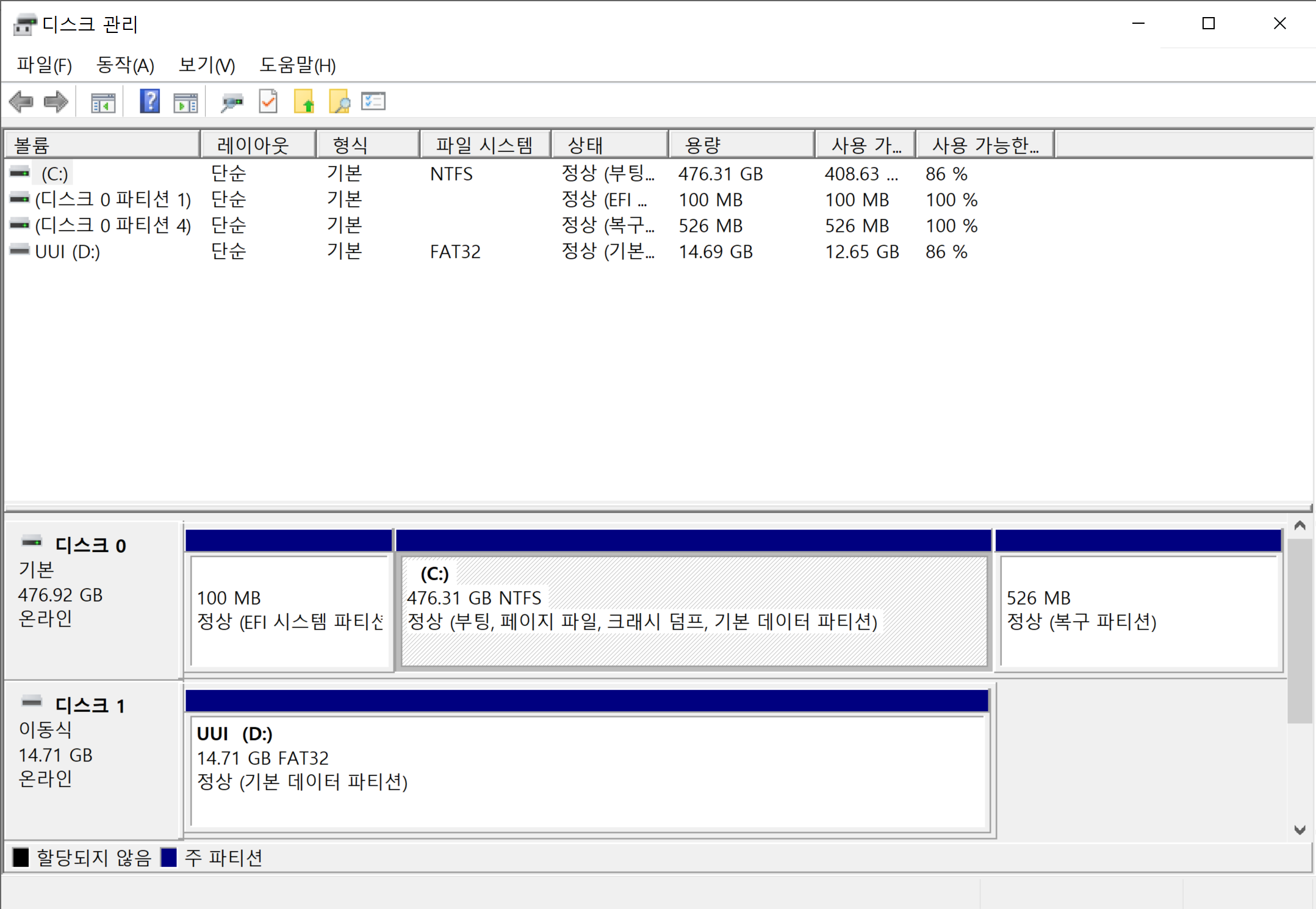The height and width of the screenshot is (909, 1316).
Task: Click the folder with magnifying glass icon
Action: pos(339,102)
